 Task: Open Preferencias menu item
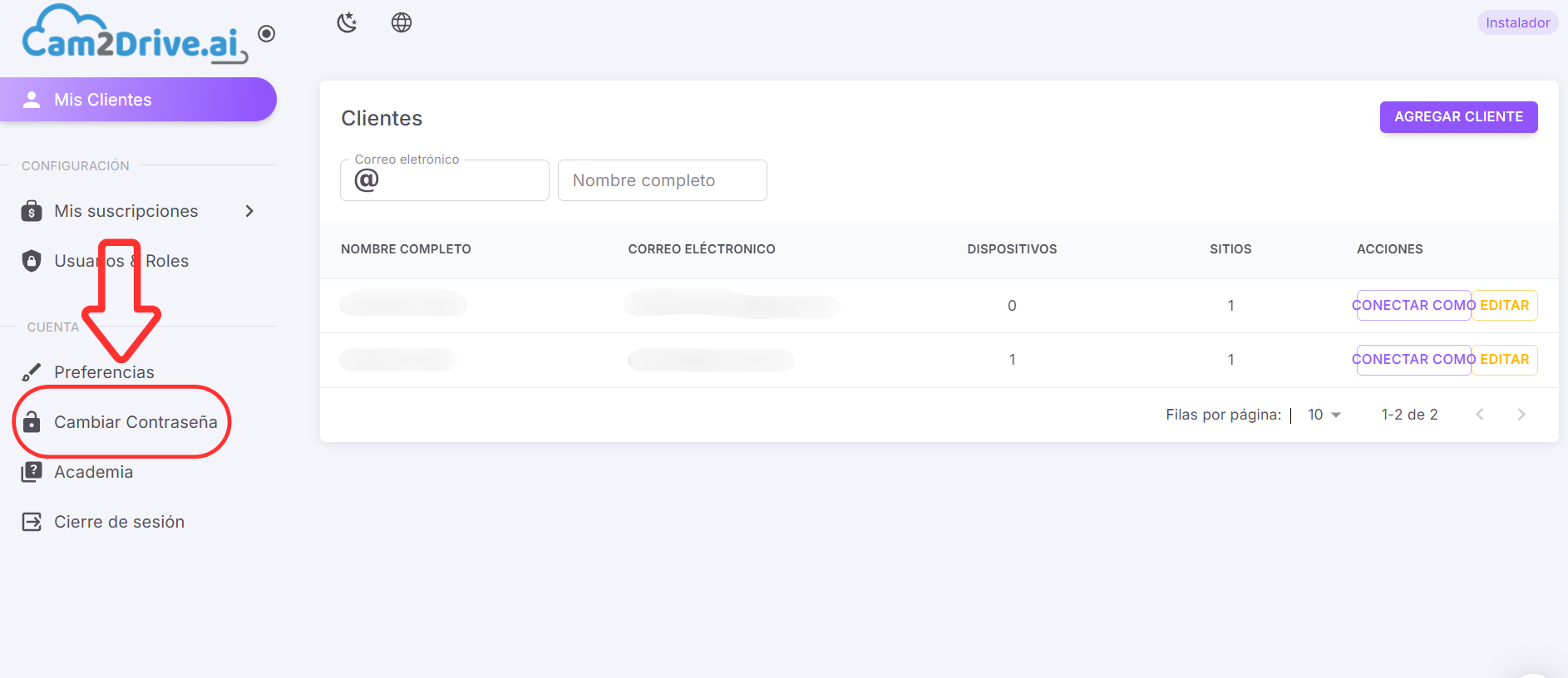click(x=138, y=372)
